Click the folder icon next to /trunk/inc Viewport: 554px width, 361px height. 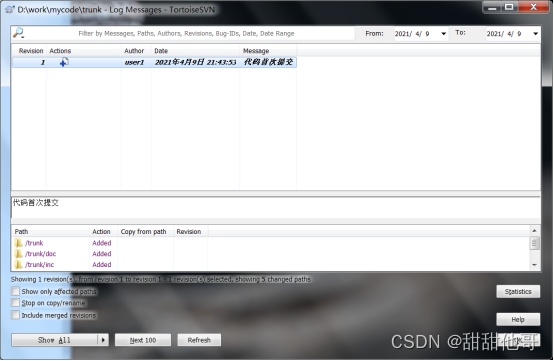(19, 265)
